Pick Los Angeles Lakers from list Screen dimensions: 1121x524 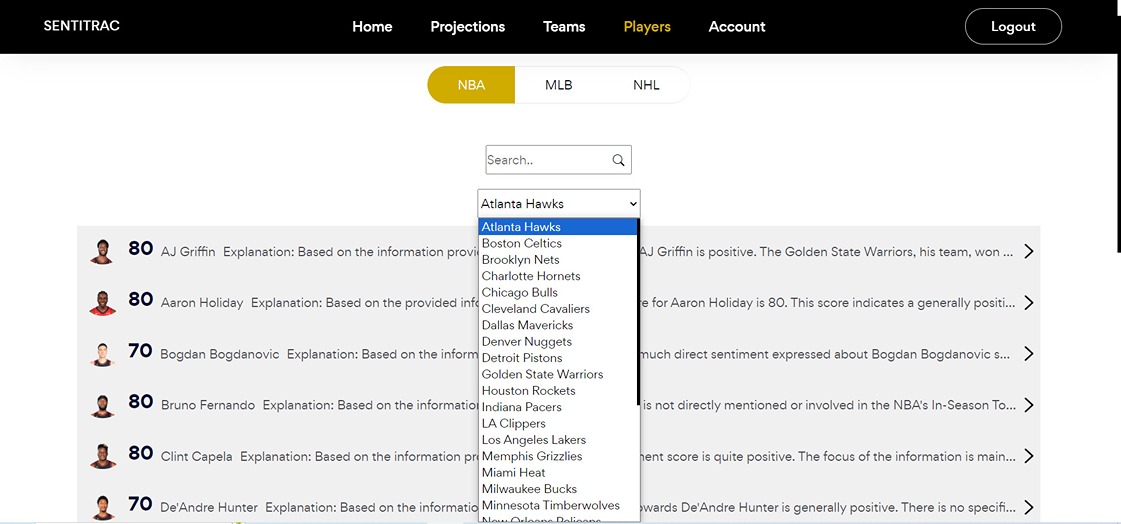tap(558, 440)
